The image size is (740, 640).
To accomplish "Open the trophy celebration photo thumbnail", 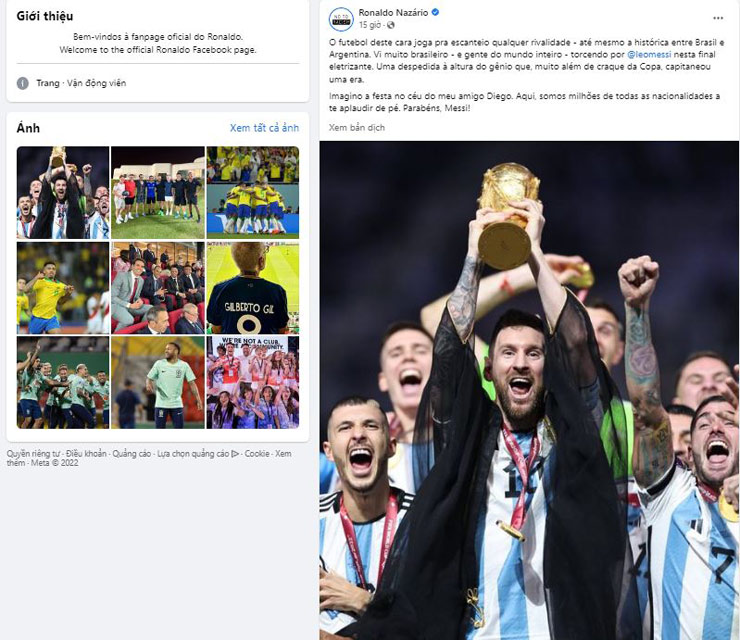I will (x=63, y=193).
